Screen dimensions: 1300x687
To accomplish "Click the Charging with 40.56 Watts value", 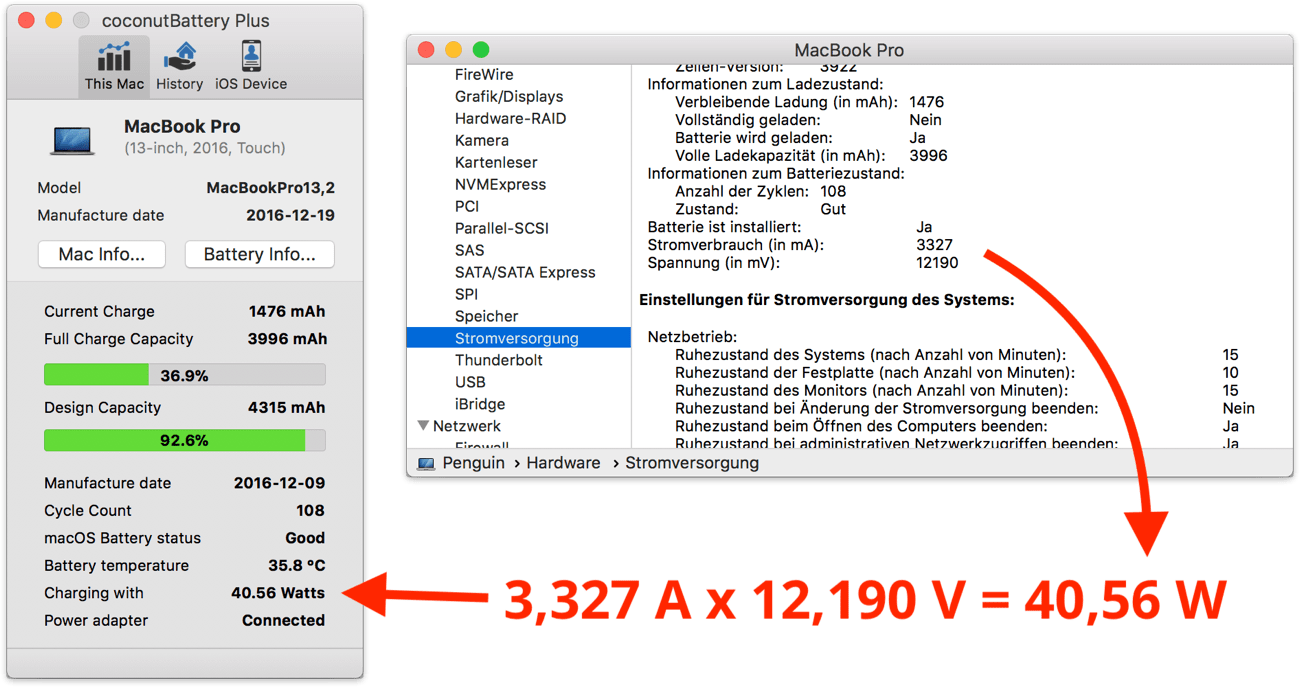I will [x=278, y=593].
